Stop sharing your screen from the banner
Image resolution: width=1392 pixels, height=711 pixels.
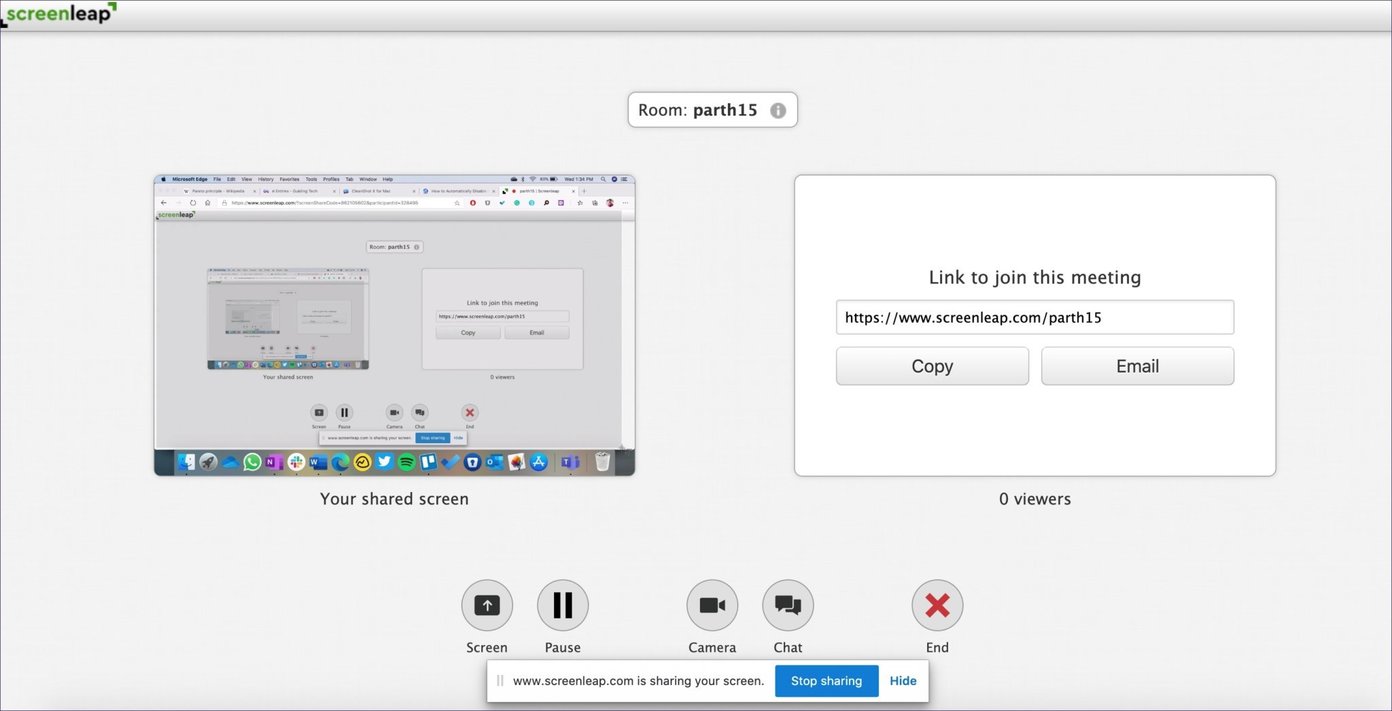pos(826,680)
